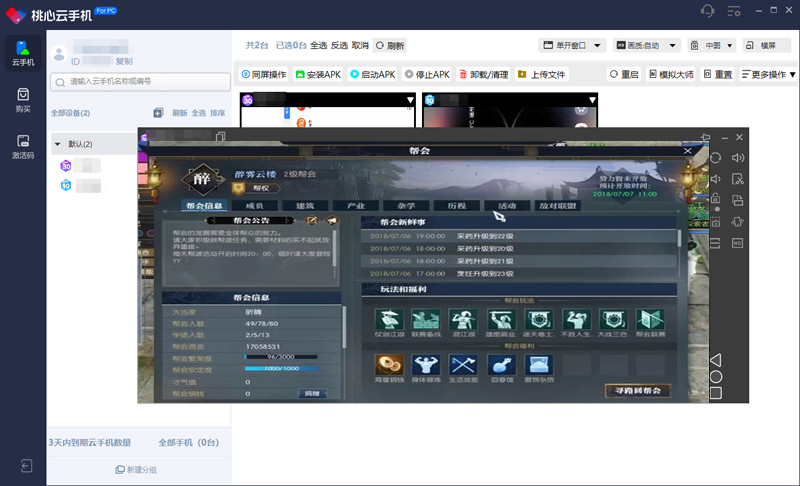Open customer service headset icon
This screenshot has height=486, width=800.
(x=708, y=11)
